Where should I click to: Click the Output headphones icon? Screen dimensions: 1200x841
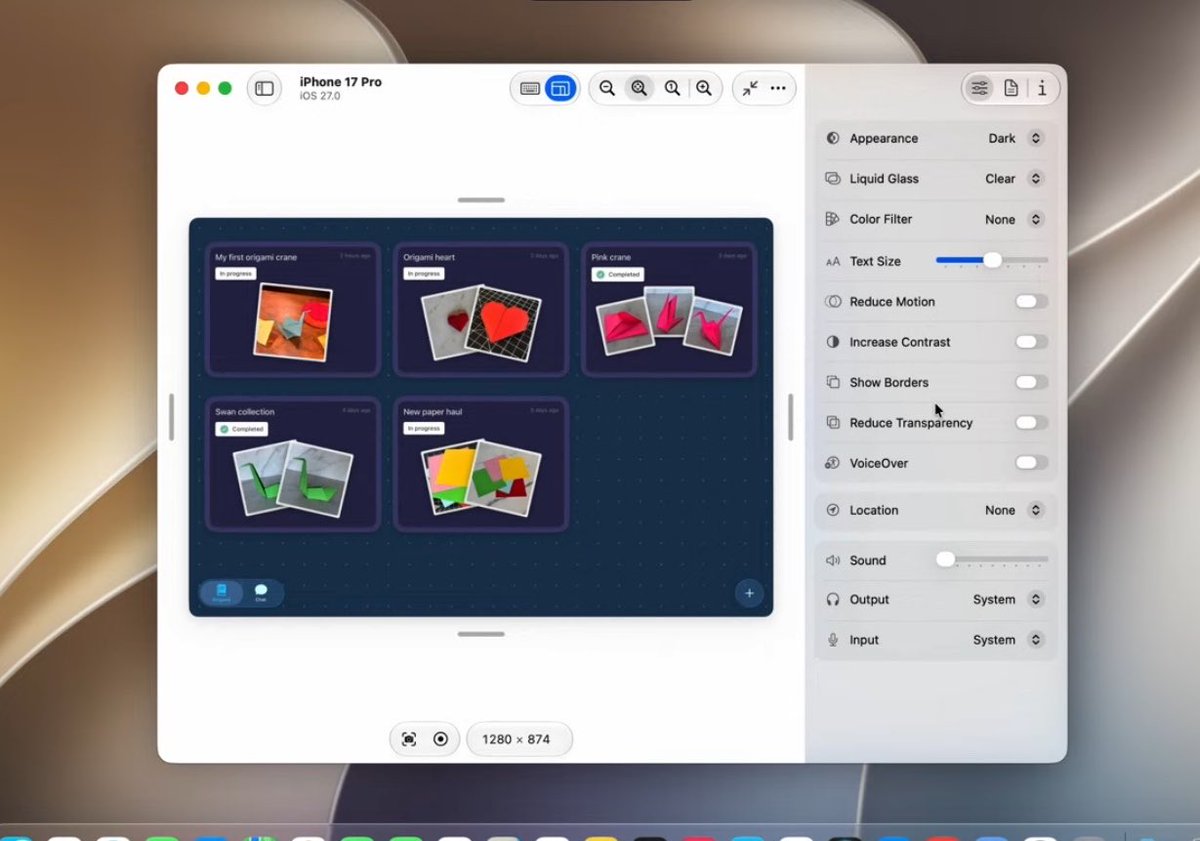coord(833,599)
